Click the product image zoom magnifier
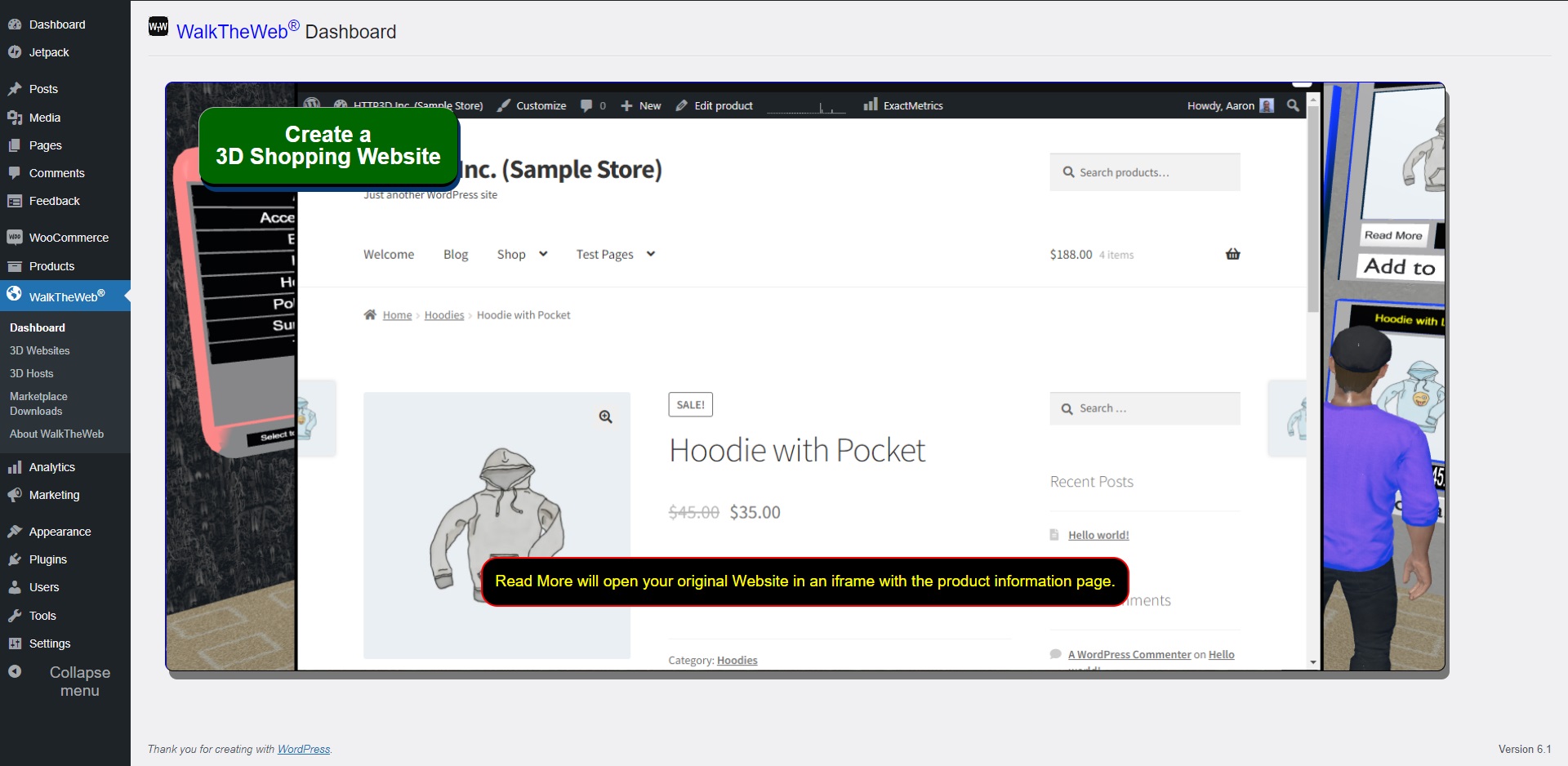The image size is (1568, 766). [605, 416]
